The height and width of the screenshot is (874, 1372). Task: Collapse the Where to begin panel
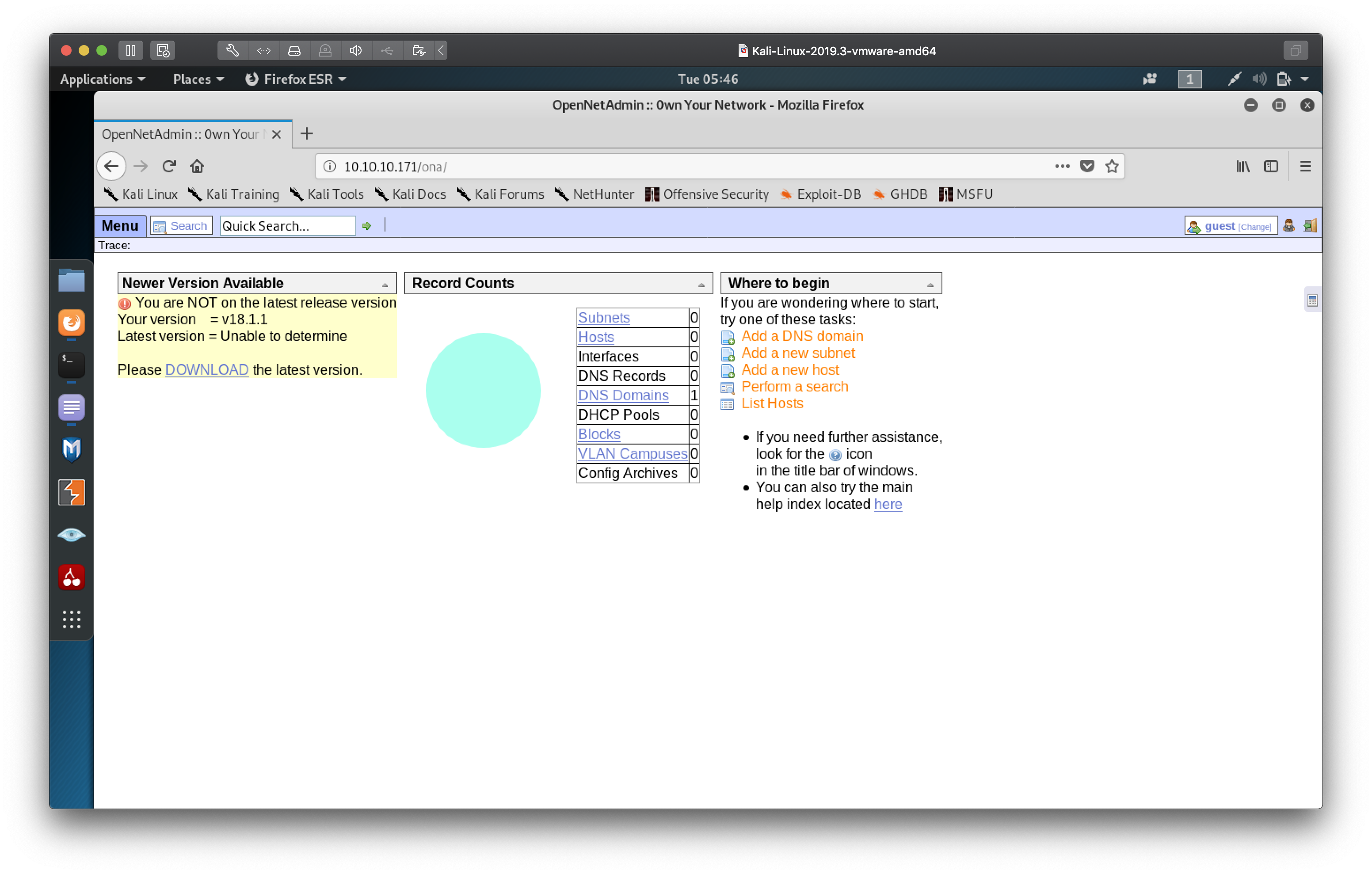(930, 285)
